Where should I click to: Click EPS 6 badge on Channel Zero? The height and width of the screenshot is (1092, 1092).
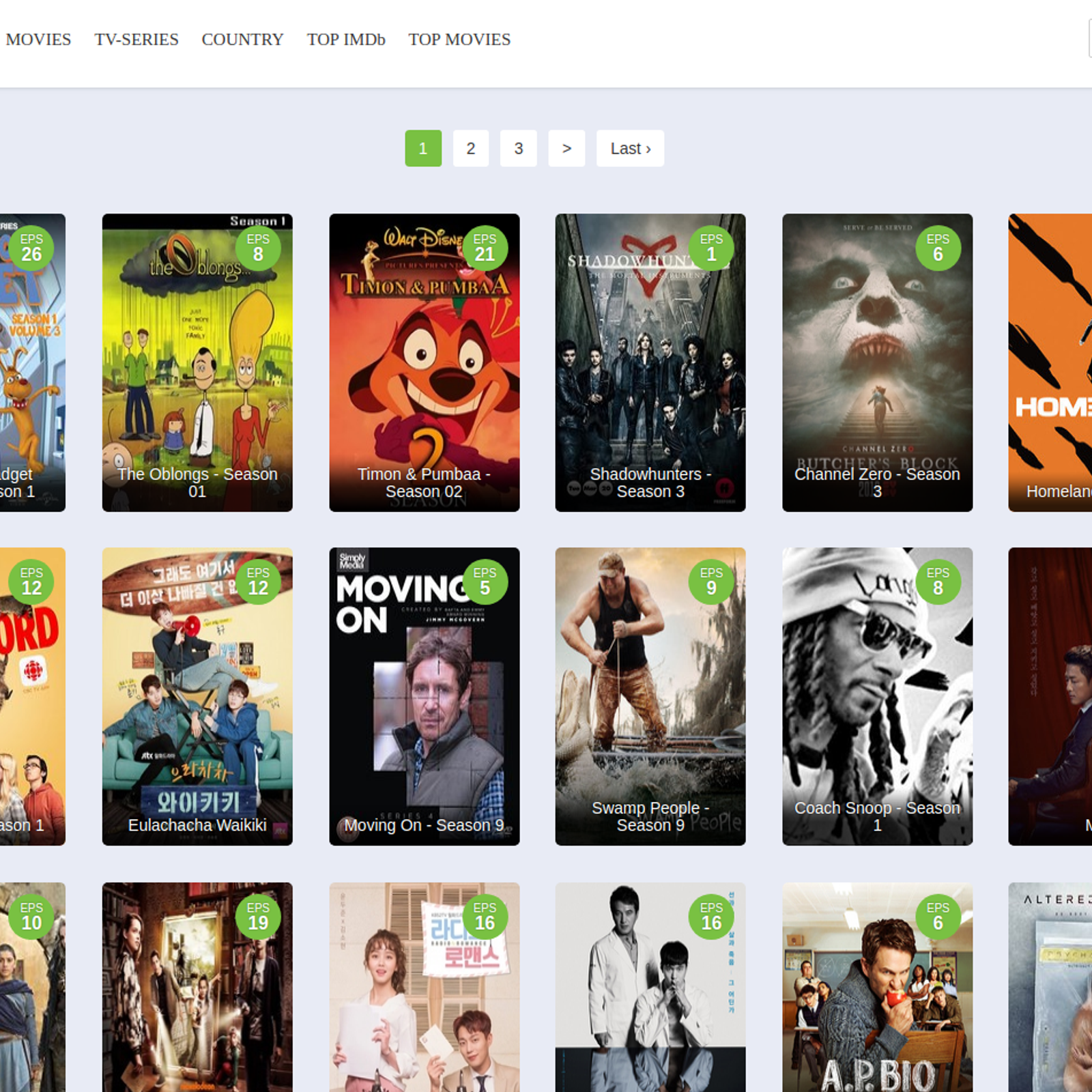[x=938, y=248]
